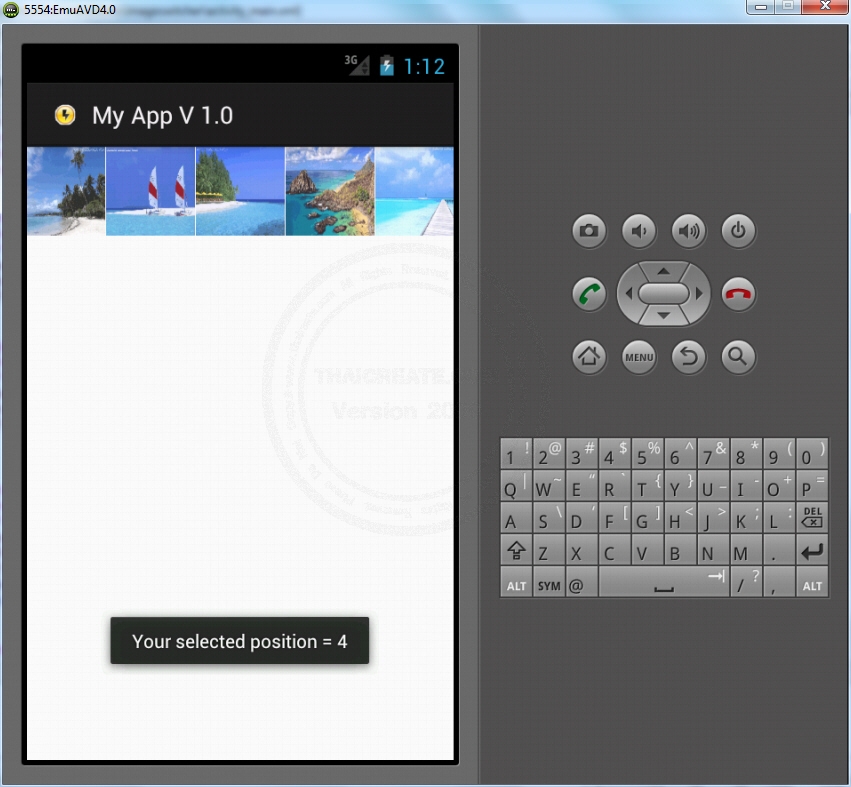Raise volume with the Volume Up button
The height and width of the screenshot is (787, 851).
click(689, 231)
